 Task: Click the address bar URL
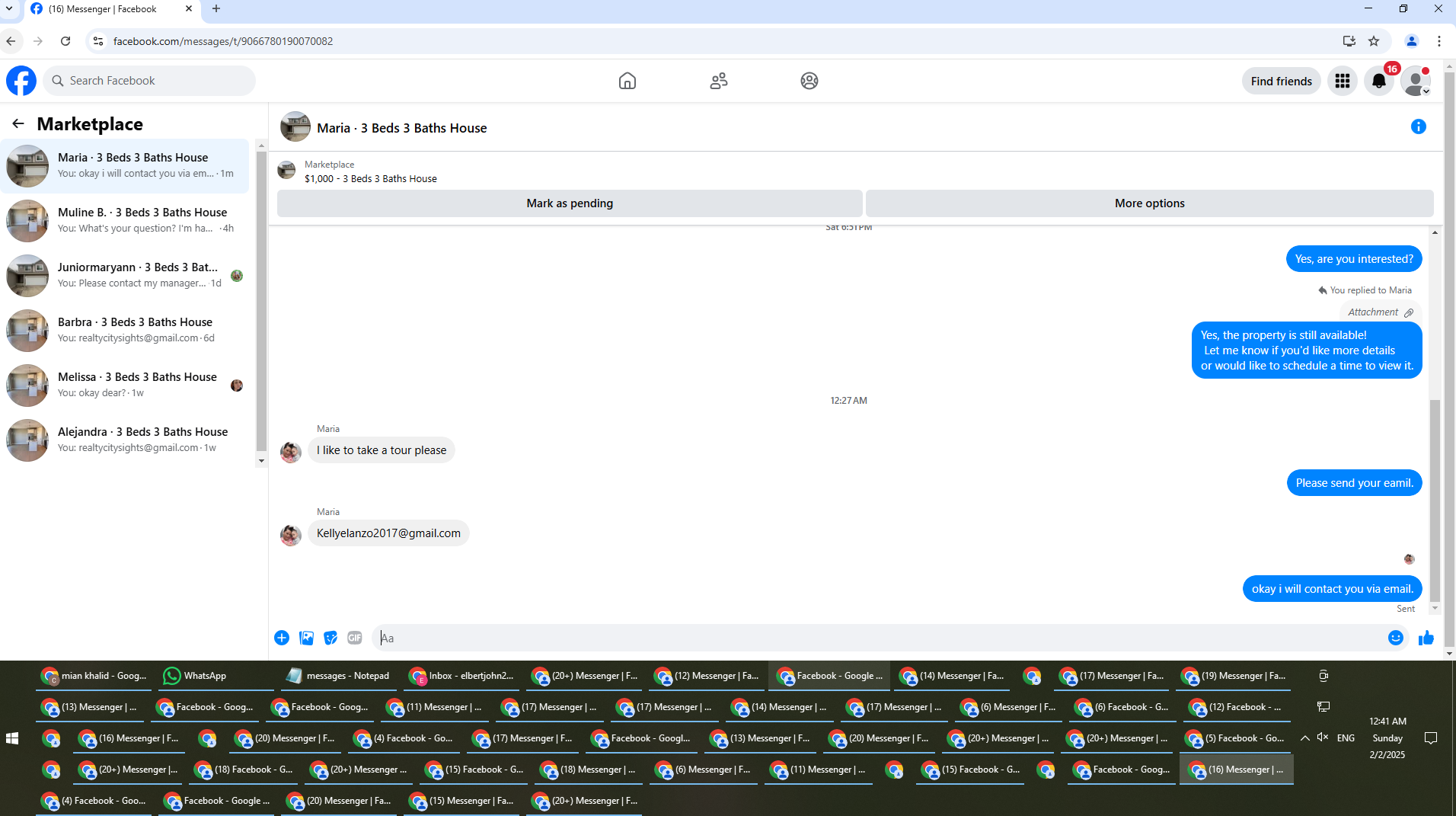click(223, 41)
